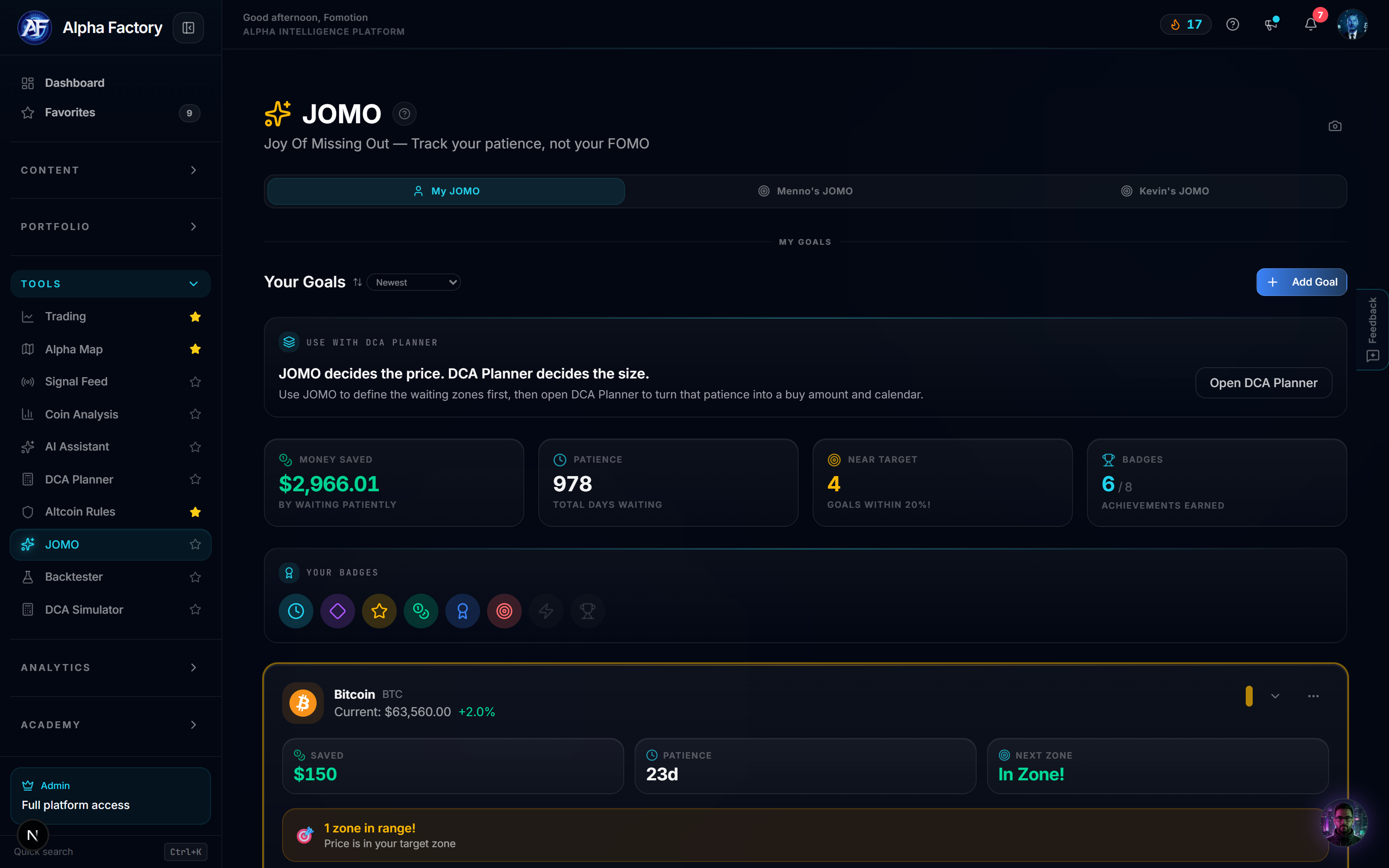Switch to Menno's JOMO tab
This screenshot has width=1389, height=868.
[805, 191]
